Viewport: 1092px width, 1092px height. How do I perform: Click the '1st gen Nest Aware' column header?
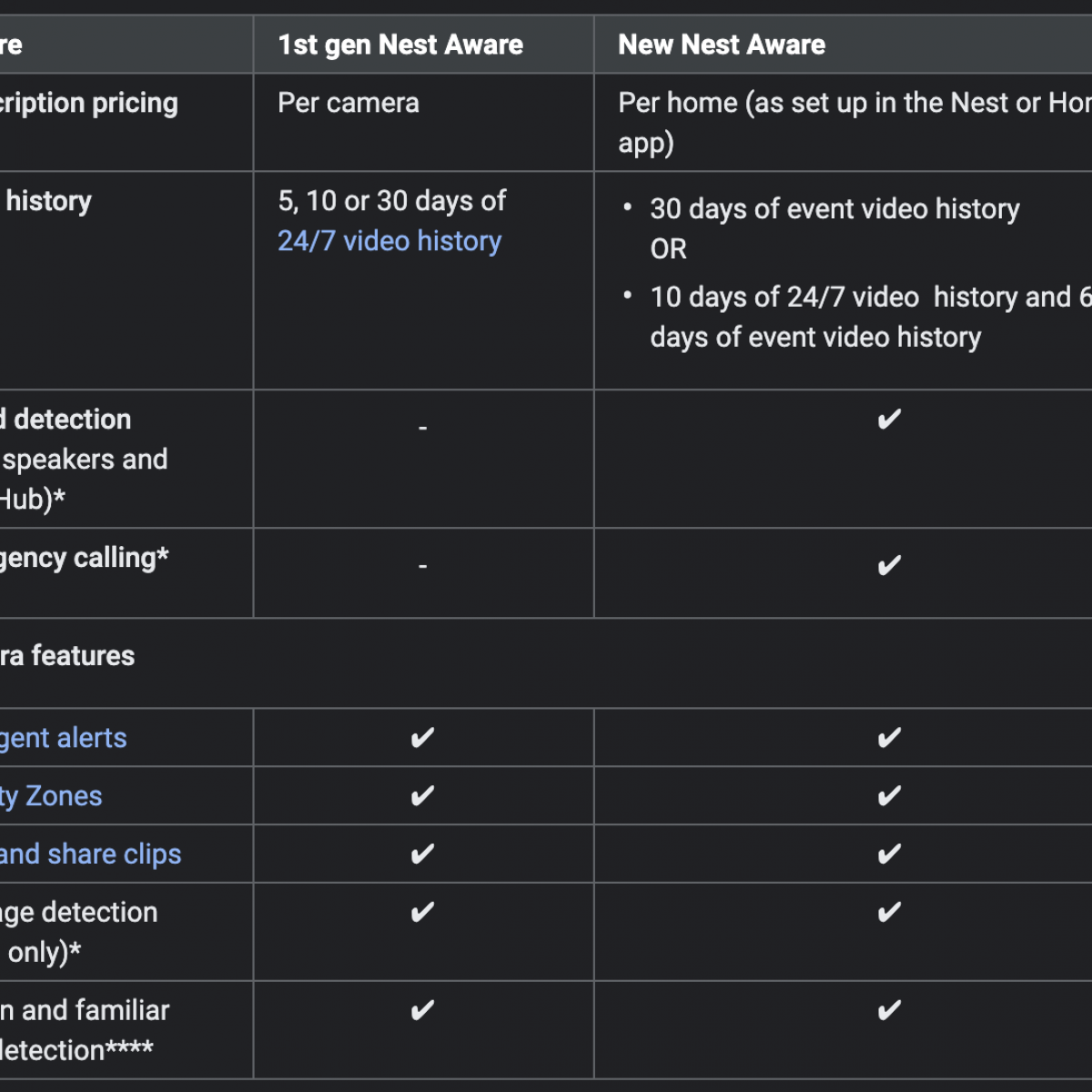coord(400,45)
